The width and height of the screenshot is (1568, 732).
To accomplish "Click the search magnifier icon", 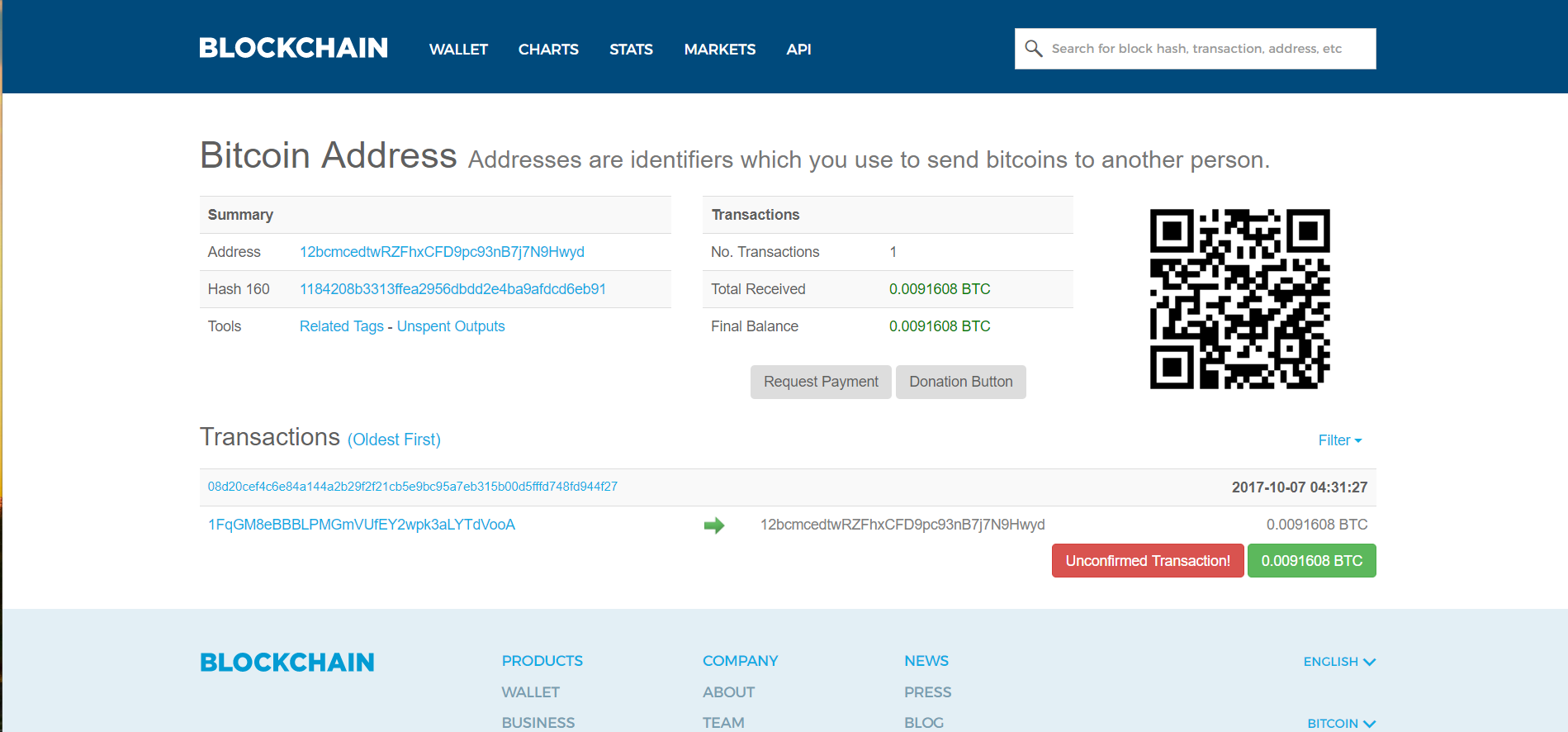I will click(1033, 49).
